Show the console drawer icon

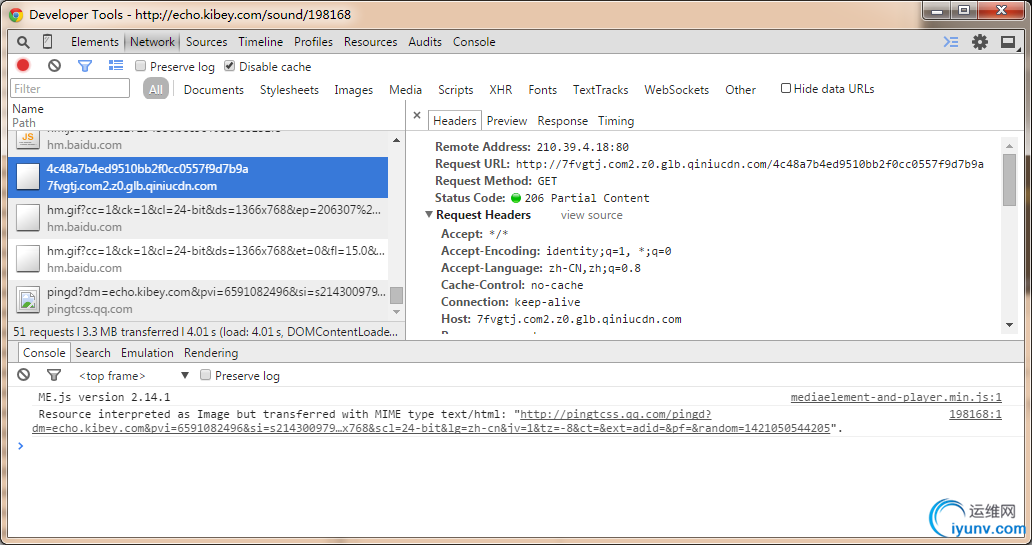pyautogui.click(x=951, y=42)
